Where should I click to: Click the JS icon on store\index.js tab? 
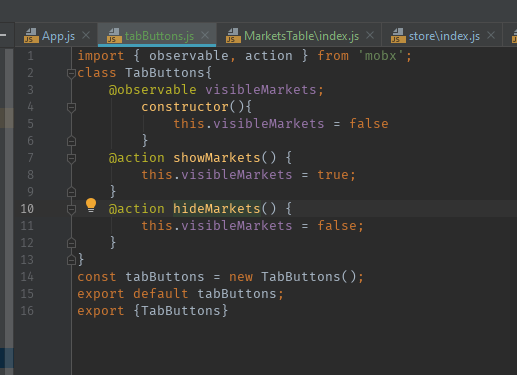pos(398,36)
